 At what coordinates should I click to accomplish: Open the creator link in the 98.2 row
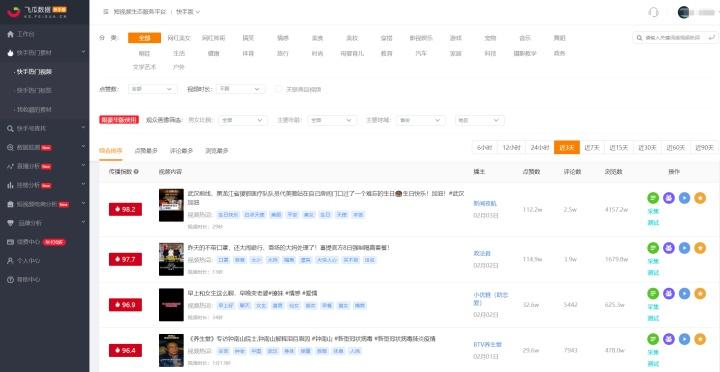(x=485, y=203)
